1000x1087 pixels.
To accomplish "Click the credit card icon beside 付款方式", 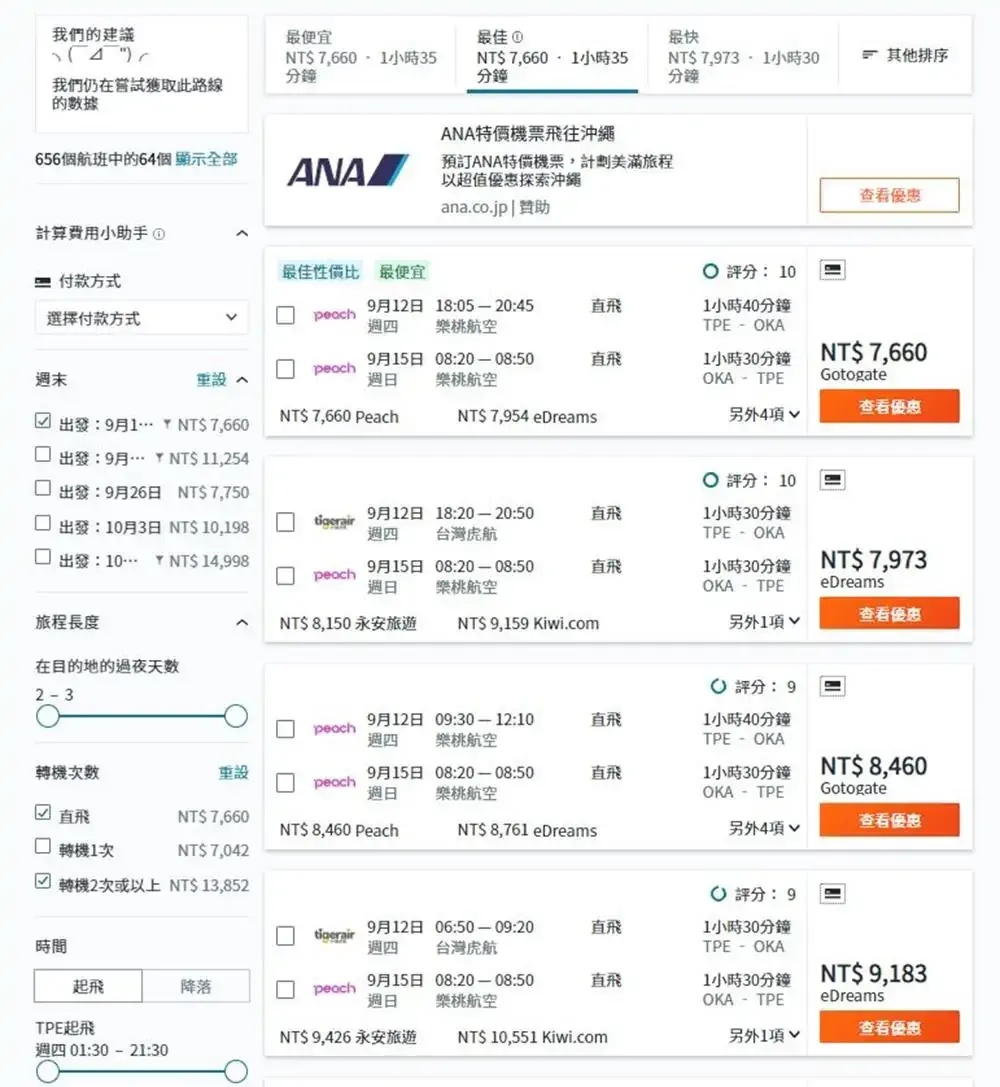I will coord(43,281).
